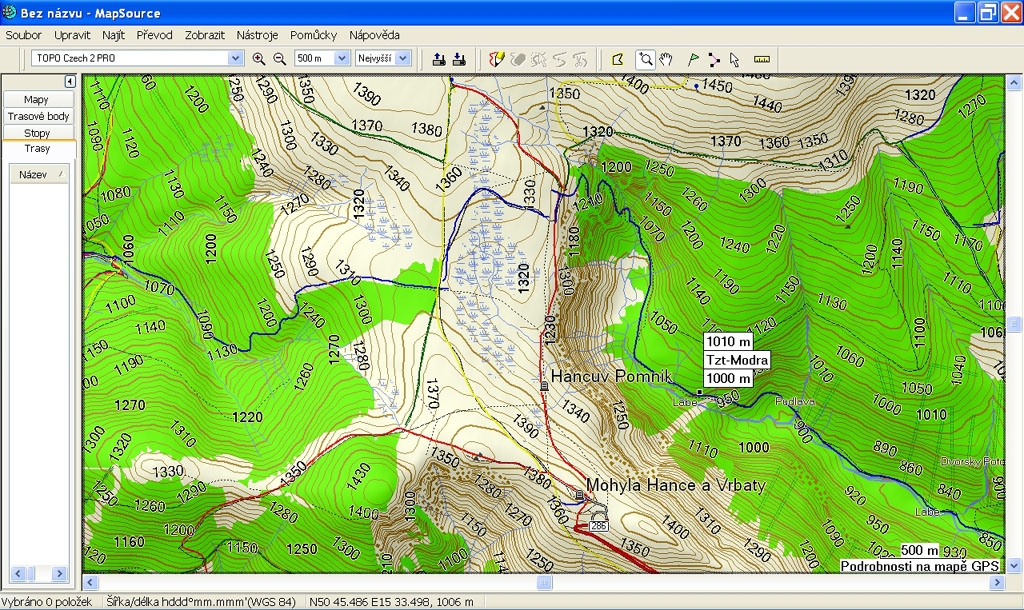
Task: Click 'Vybráno 0 položek' in status bar
Action: 46,602
